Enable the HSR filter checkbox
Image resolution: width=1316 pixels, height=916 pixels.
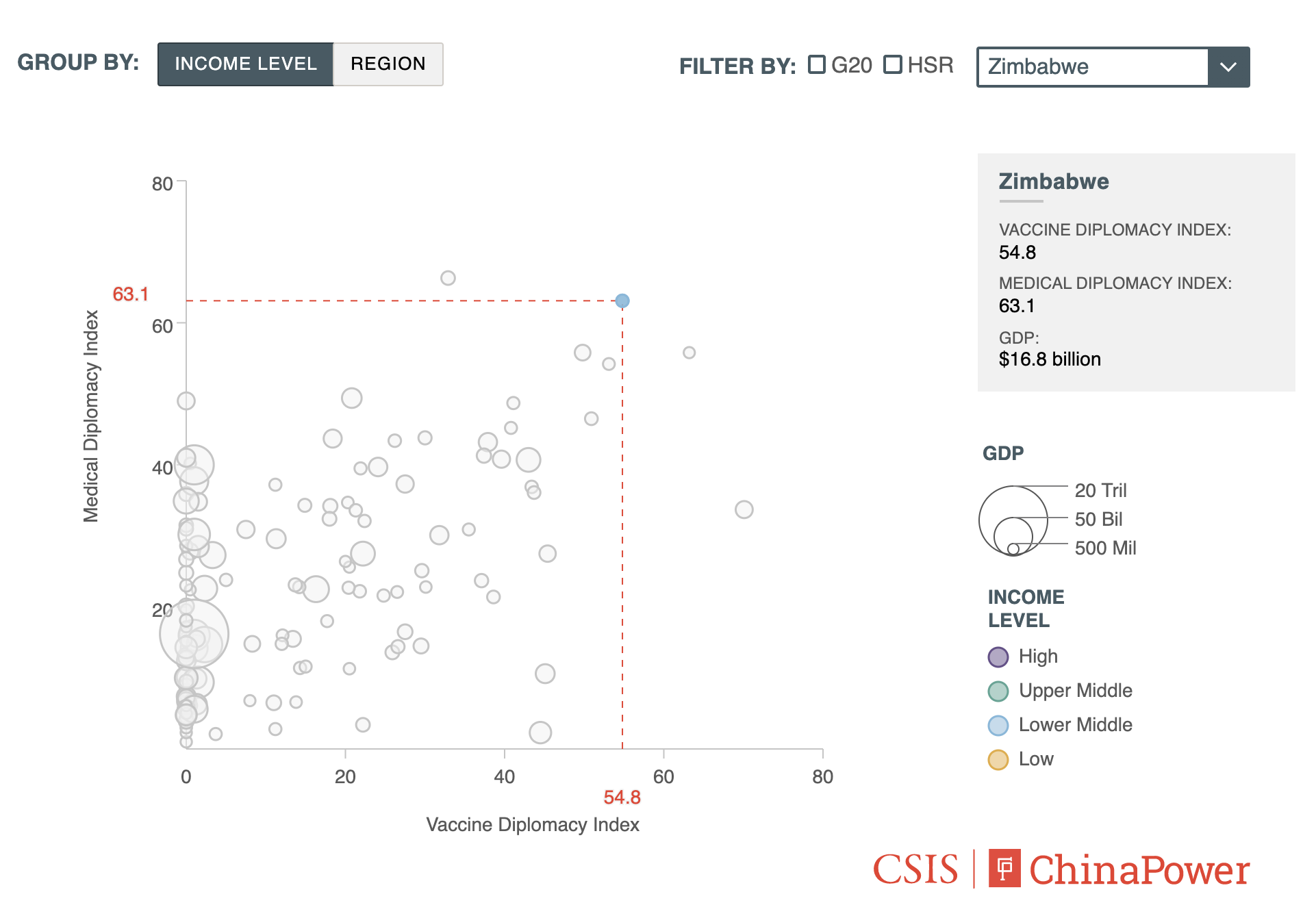[x=893, y=65]
